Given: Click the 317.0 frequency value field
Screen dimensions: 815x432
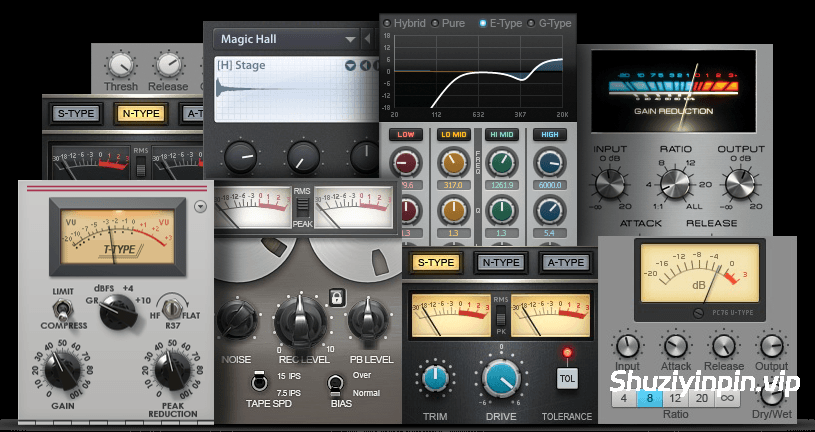Looking at the screenshot, I should (x=453, y=185).
